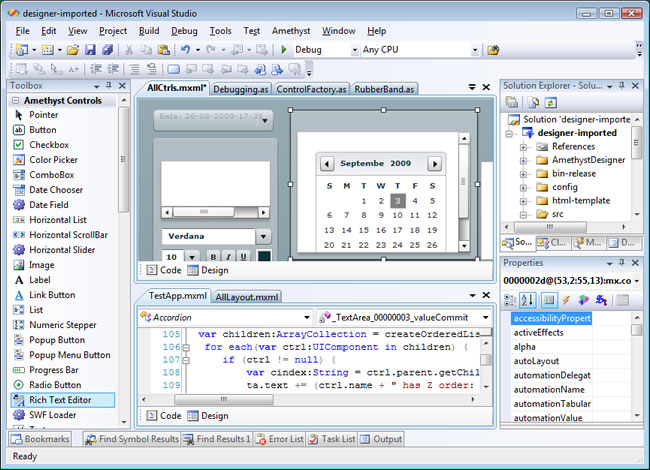
Task: Select the Horizontal Slider toolbox control
Action: 62,249
